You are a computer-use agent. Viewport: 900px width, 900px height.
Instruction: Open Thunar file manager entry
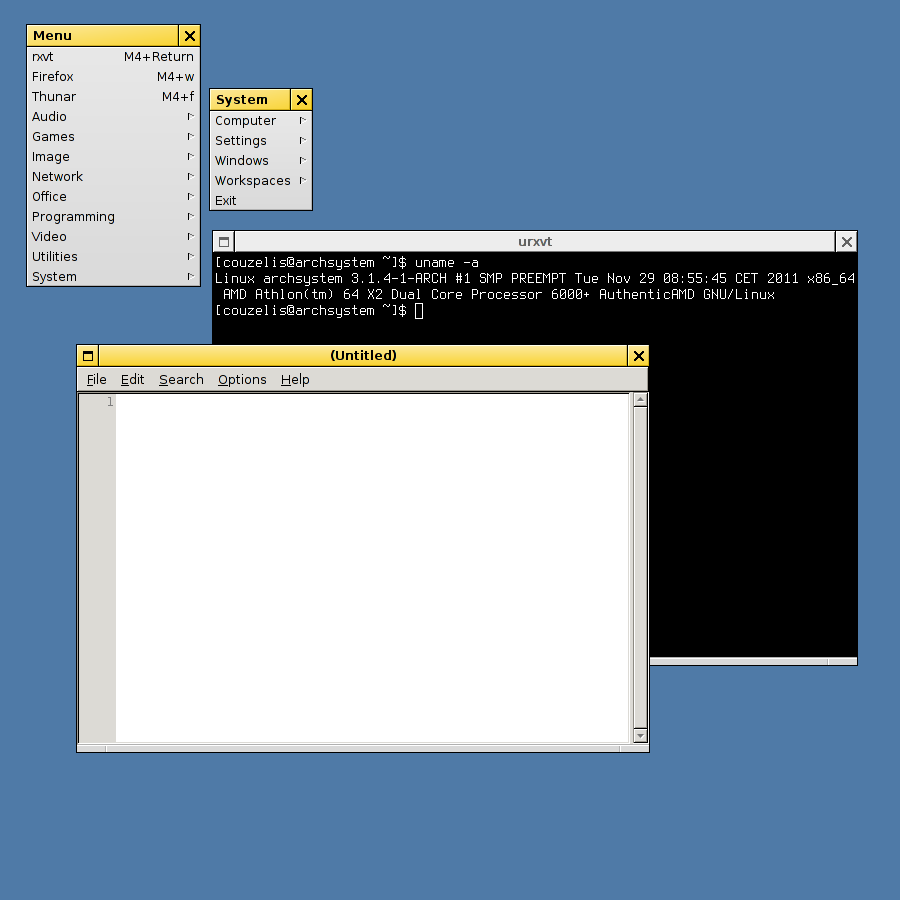tap(113, 96)
